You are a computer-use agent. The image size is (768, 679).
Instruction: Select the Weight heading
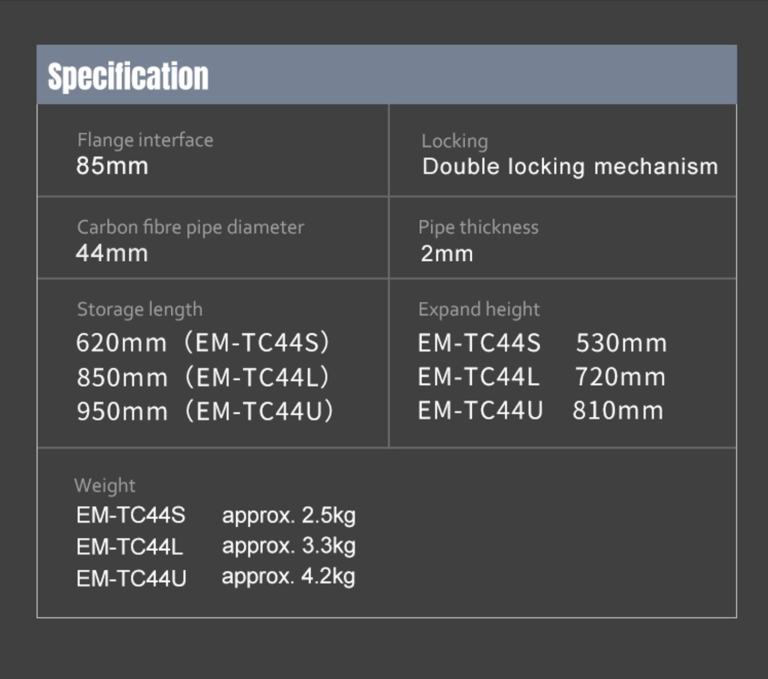[105, 485]
